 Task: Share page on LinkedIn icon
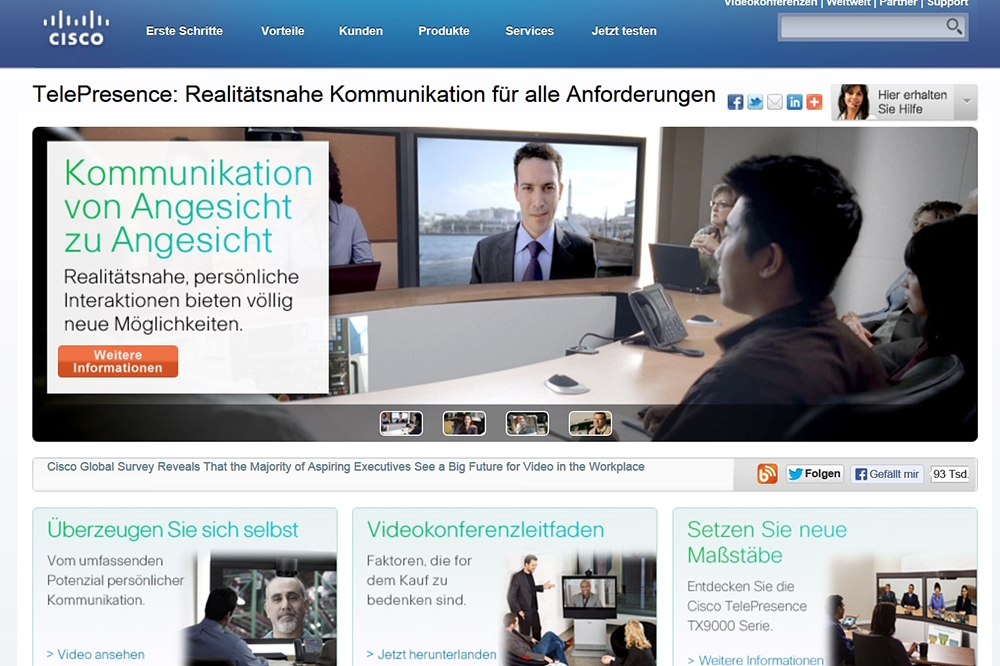click(794, 102)
